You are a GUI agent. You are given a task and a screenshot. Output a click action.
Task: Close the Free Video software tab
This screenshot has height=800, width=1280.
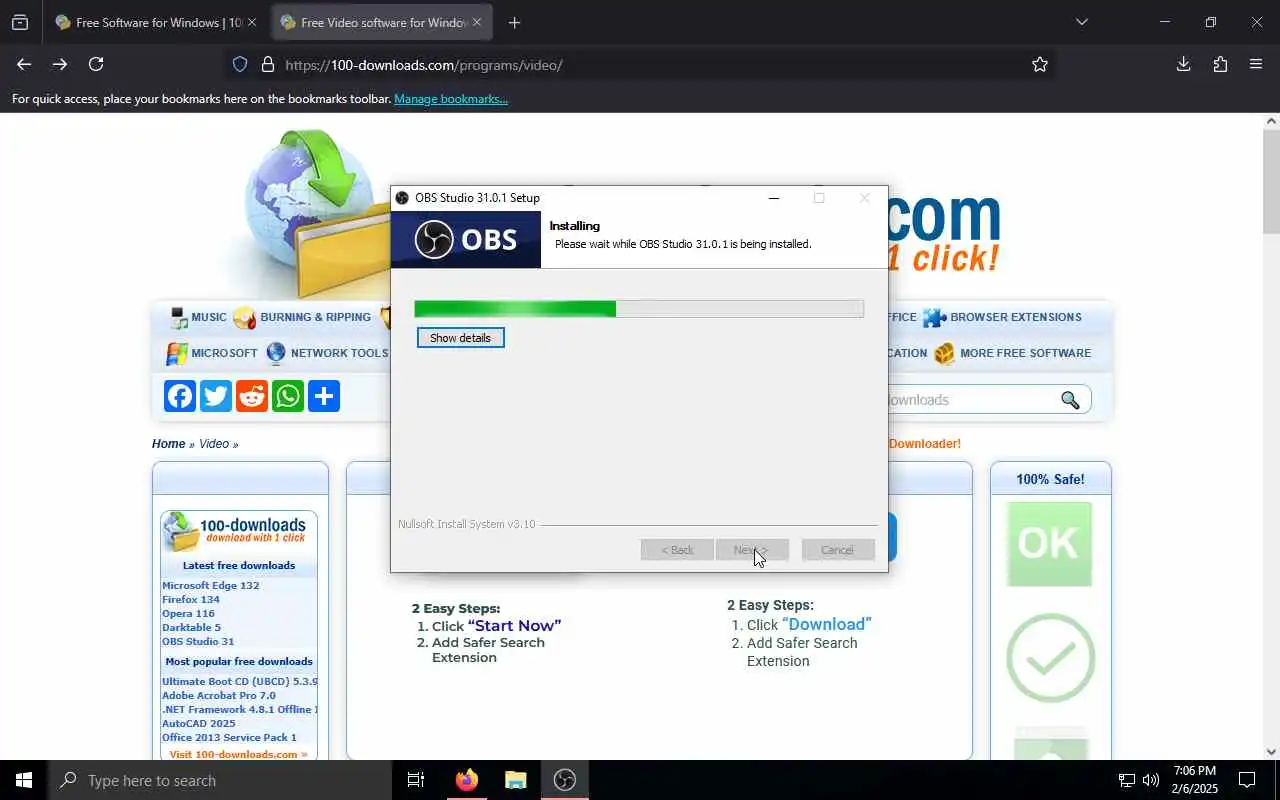coord(477,22)
